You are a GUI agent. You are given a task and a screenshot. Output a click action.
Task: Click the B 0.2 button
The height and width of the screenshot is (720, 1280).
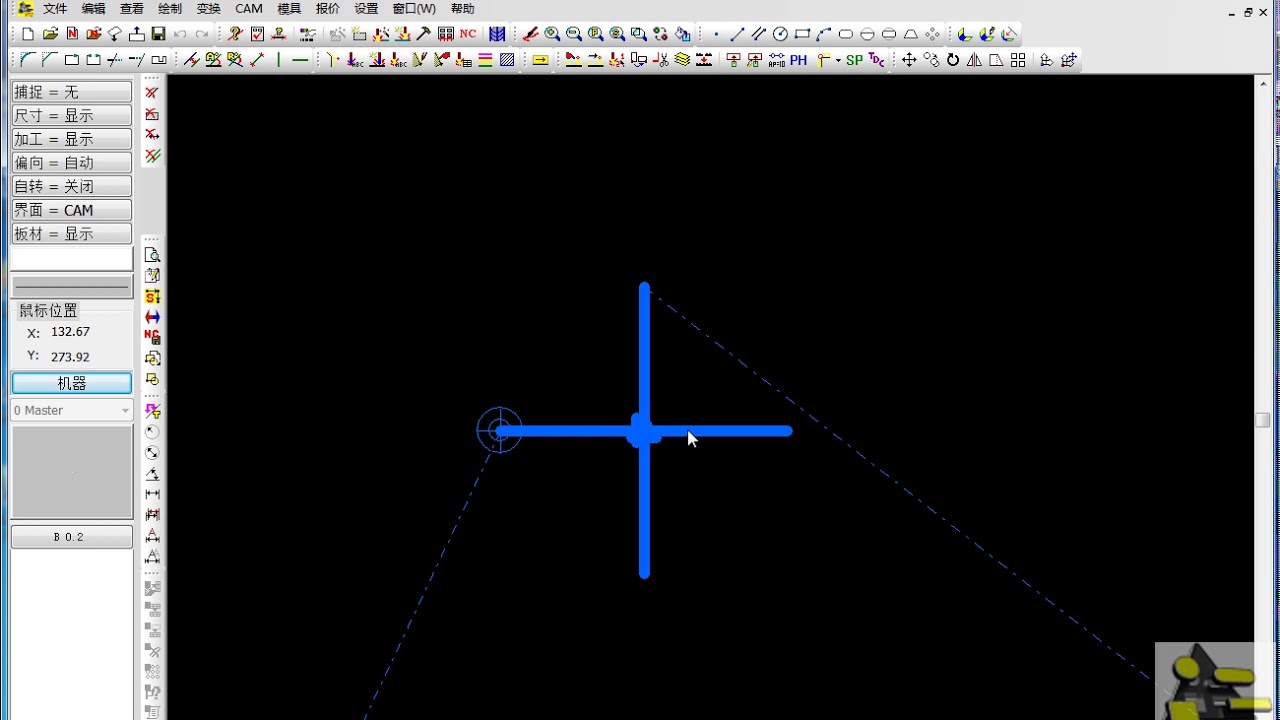[x=72, y=537]
